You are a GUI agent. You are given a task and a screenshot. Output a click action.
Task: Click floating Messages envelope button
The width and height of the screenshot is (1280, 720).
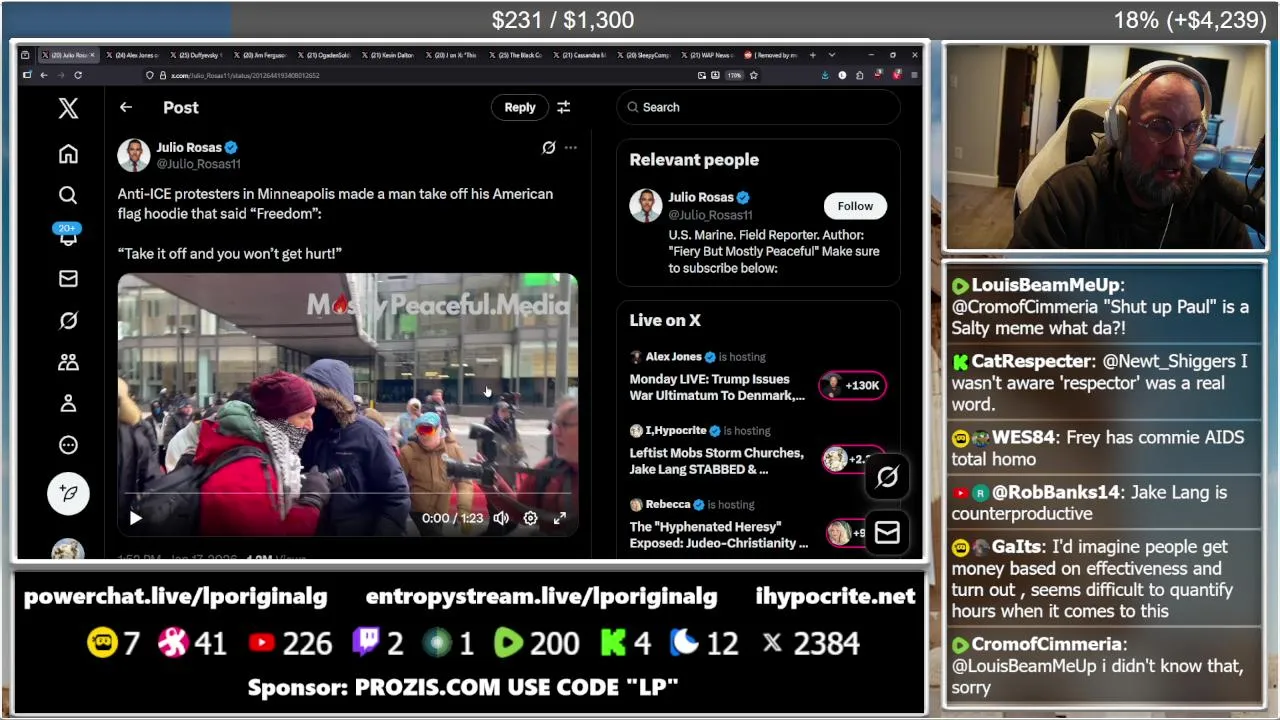(887, 533)
